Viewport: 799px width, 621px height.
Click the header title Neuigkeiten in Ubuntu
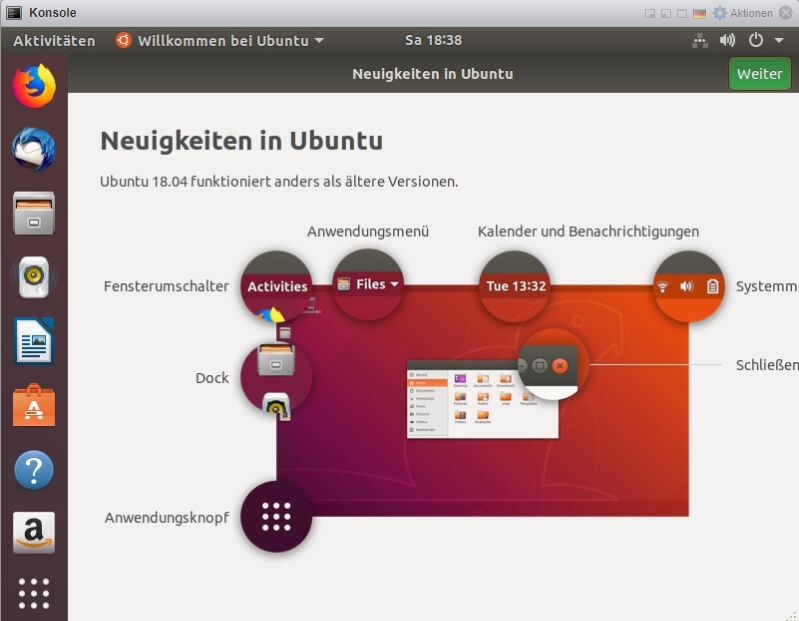[433, 74]
